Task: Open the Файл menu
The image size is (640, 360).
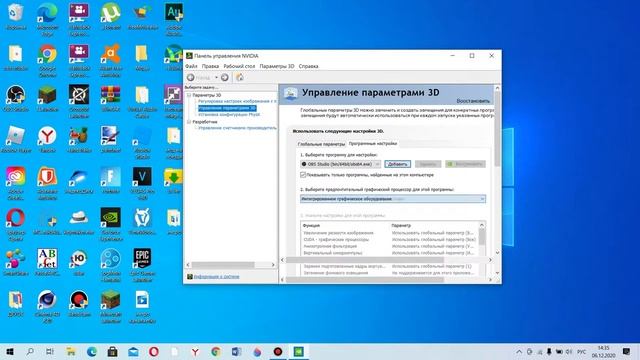Action: (191, 66)
